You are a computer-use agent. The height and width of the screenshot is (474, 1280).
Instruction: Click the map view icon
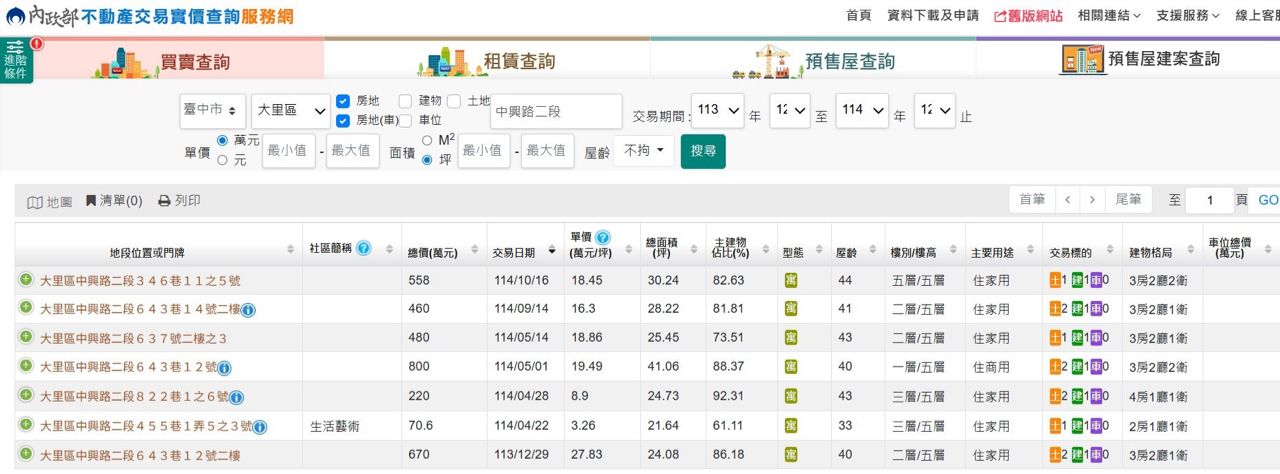(x=35, y=201)
